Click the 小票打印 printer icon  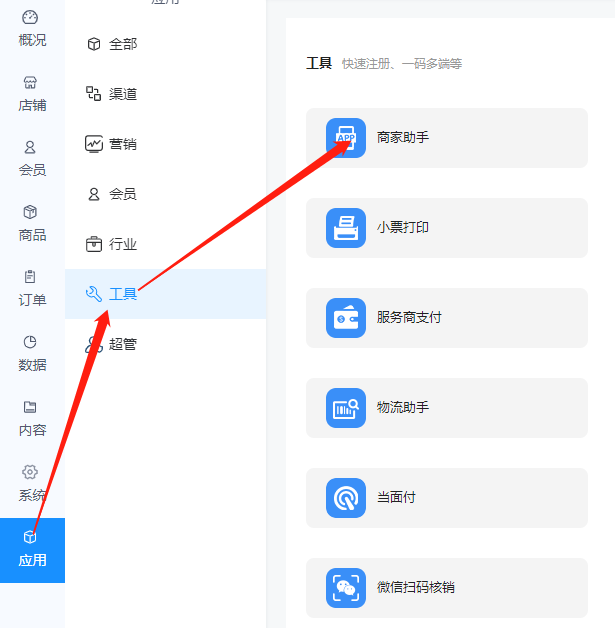pyautogui.click(x=346, y=228)
